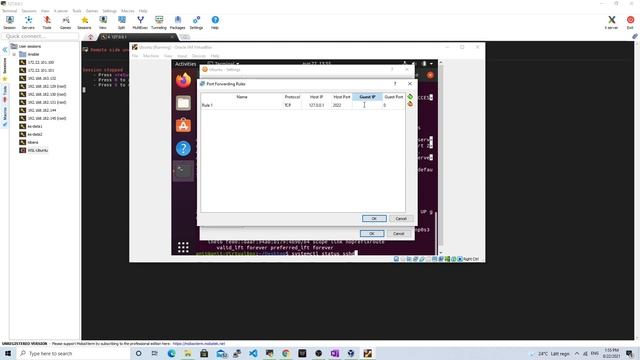Open Ubuntu Software in the dock

pyautogui.click(x=183, y=125)
